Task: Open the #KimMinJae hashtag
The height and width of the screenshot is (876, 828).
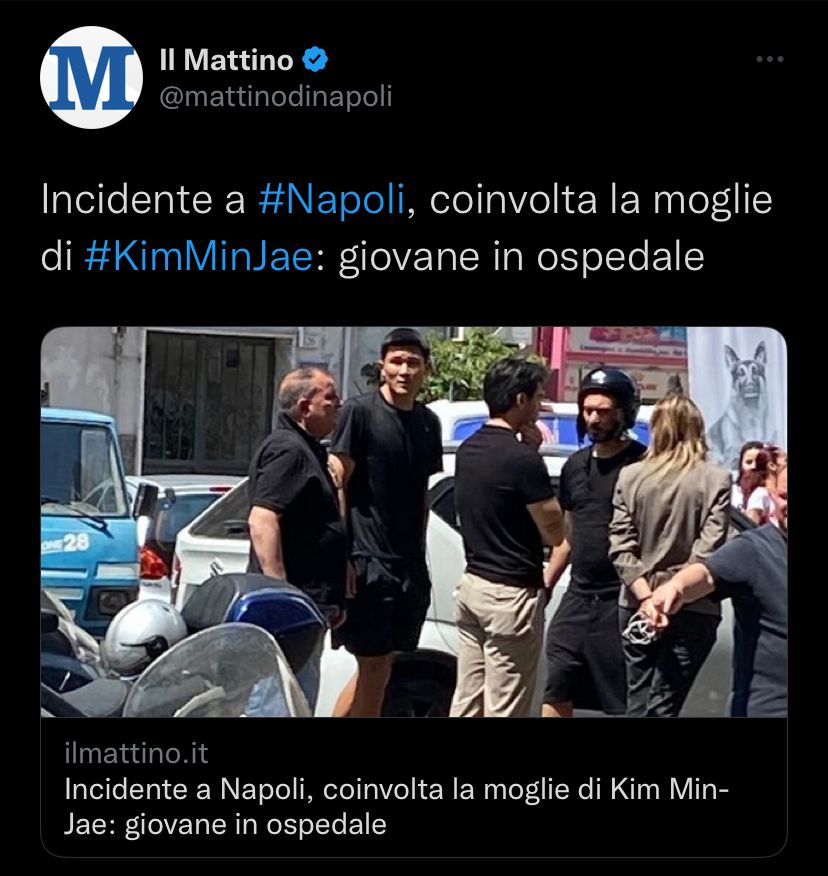Action: (199, 258)
